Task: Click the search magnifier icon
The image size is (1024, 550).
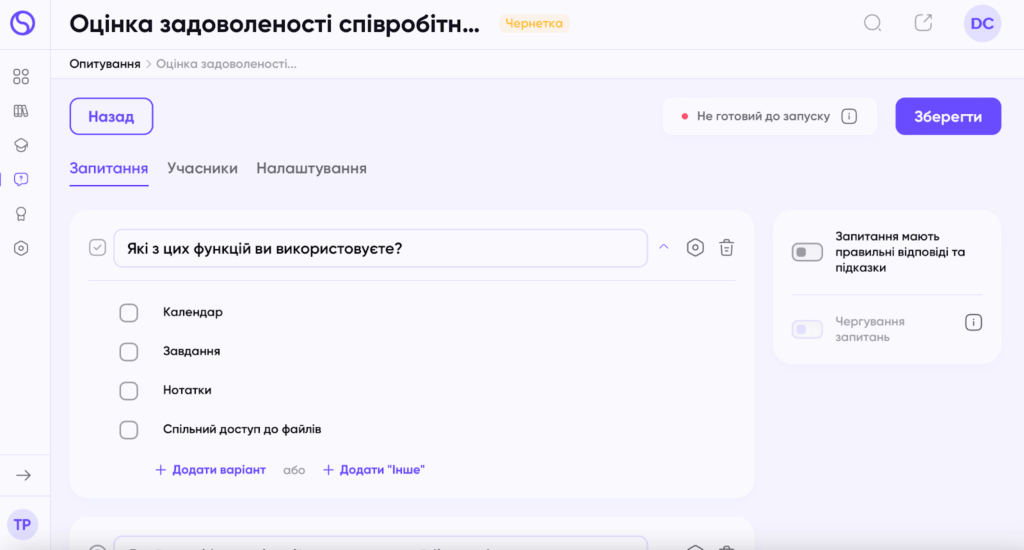Action: pyautogui.click(x=873, y=23)
